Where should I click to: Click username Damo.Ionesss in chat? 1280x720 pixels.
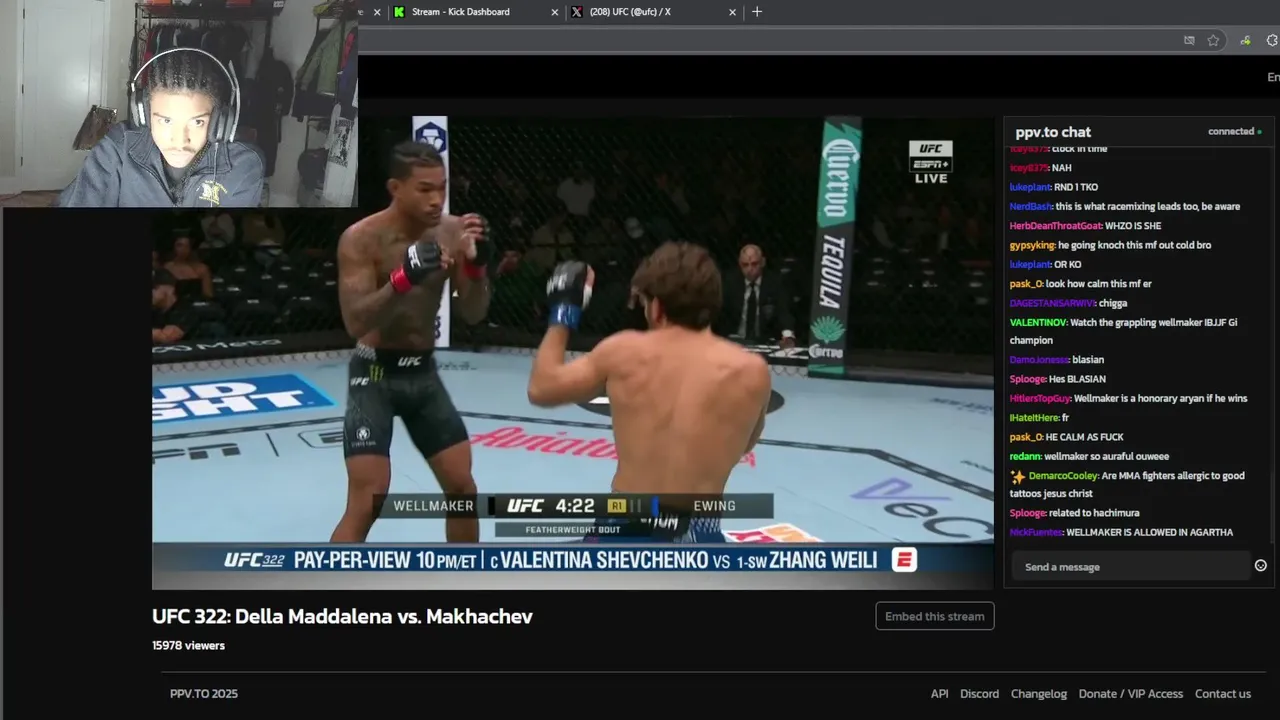[1038, 359]
